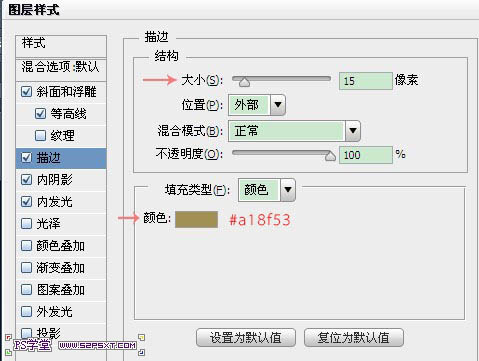This screenshot has width=479, height=361.
Task: Open the 混合模式 dropdown showing 正常
Action: pyautogui.click(x=294, y=131)
